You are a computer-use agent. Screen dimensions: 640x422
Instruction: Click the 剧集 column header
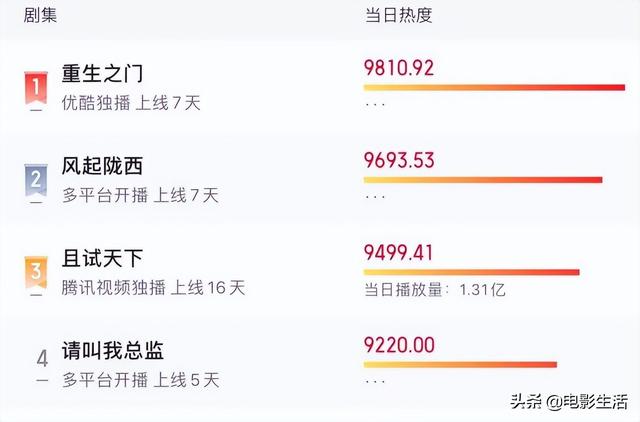39,17
